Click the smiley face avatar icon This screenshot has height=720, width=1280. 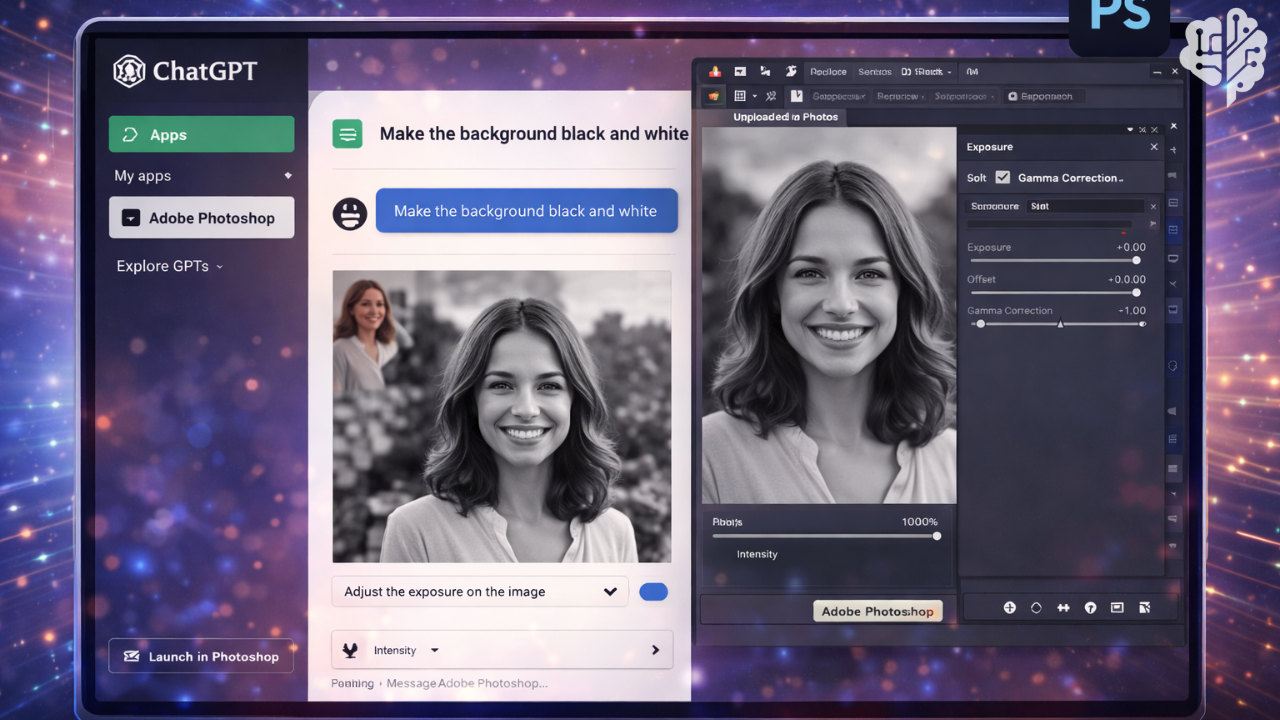(349, 213)
